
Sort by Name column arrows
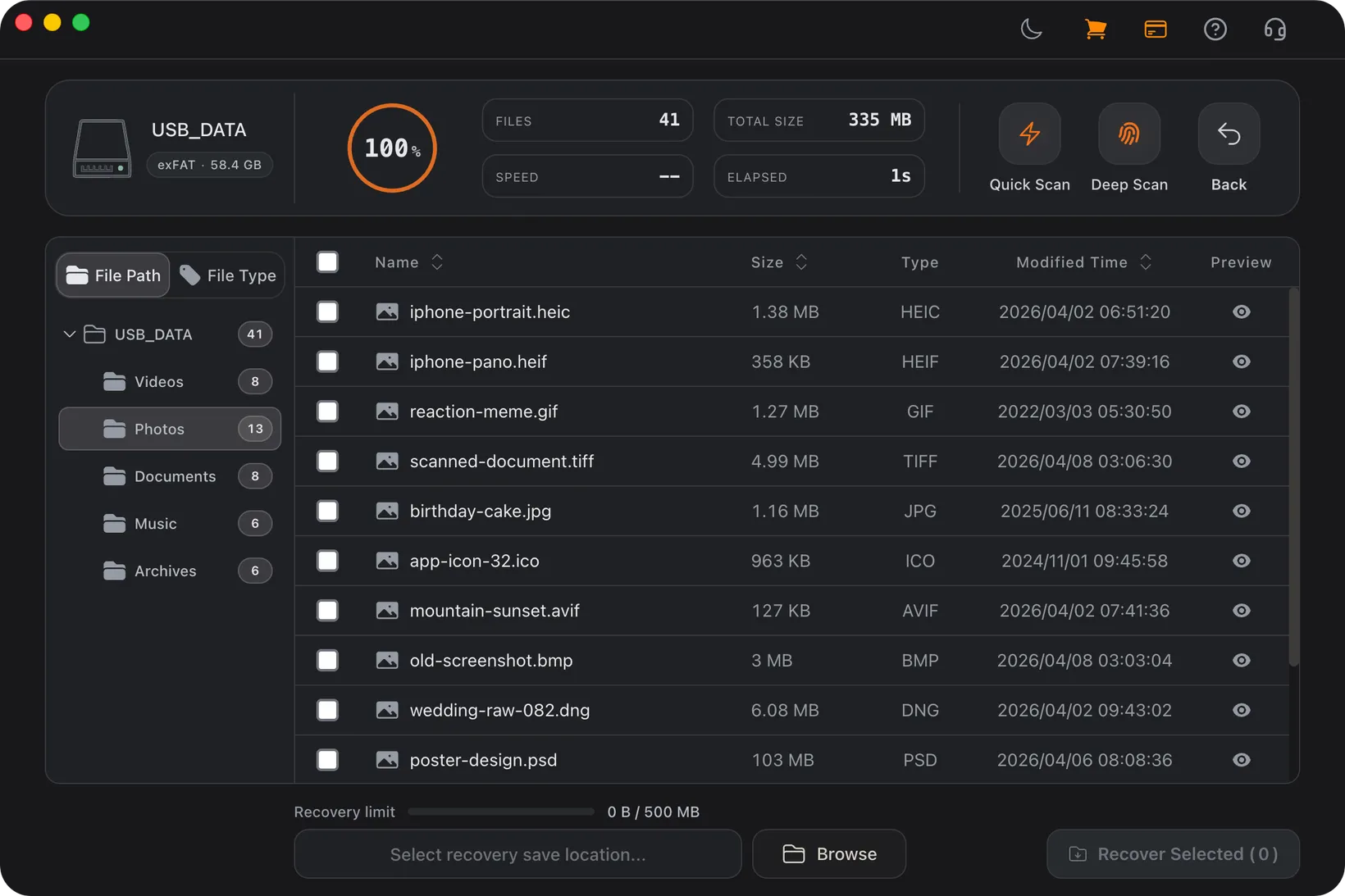(437, 262)
